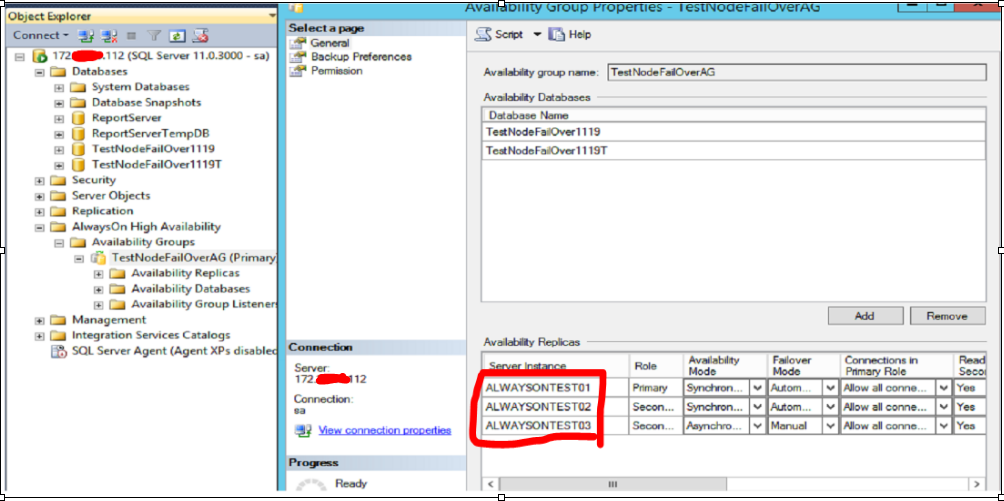Open Failover Mode dropdown for ALWAYSONTEST03
This screenshot has height=501, width=1004.
pyautogui.click(x=831, y=425)
